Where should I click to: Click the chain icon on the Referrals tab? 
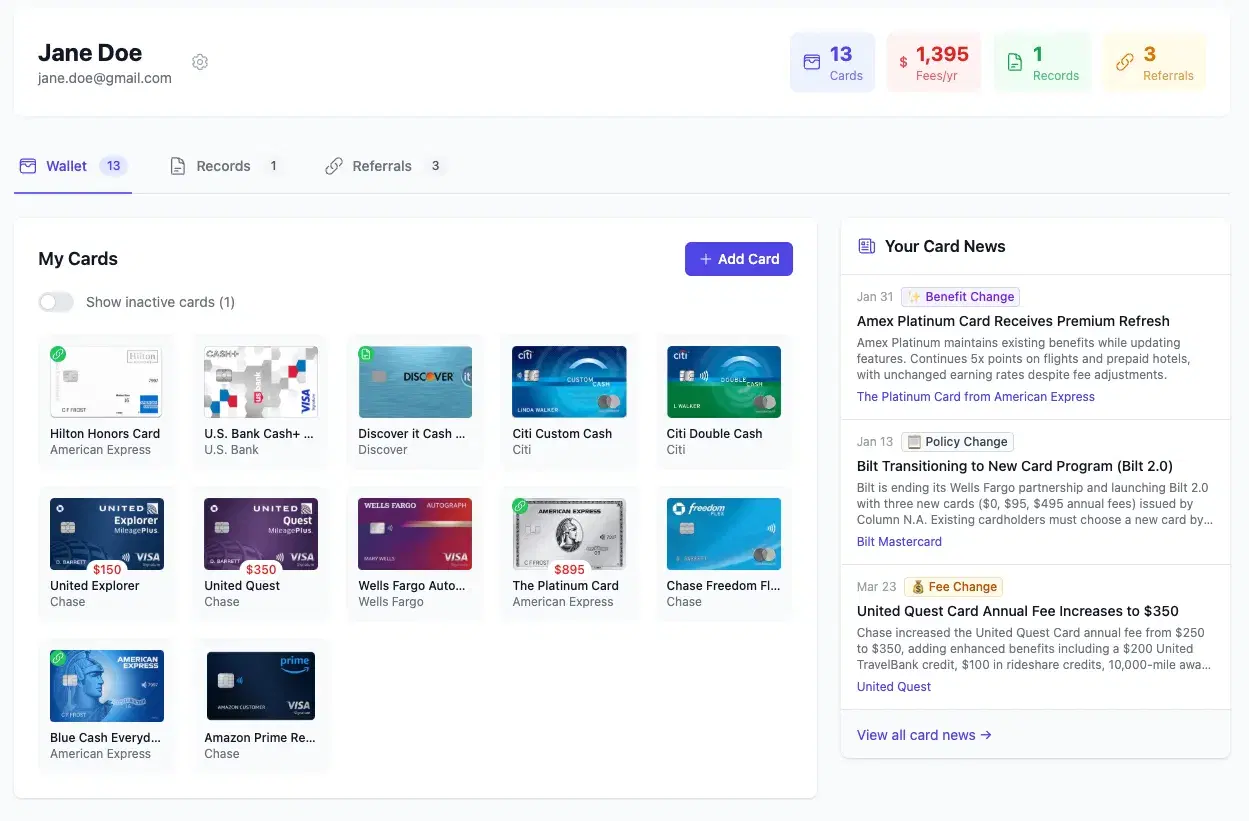pos(333,166)
